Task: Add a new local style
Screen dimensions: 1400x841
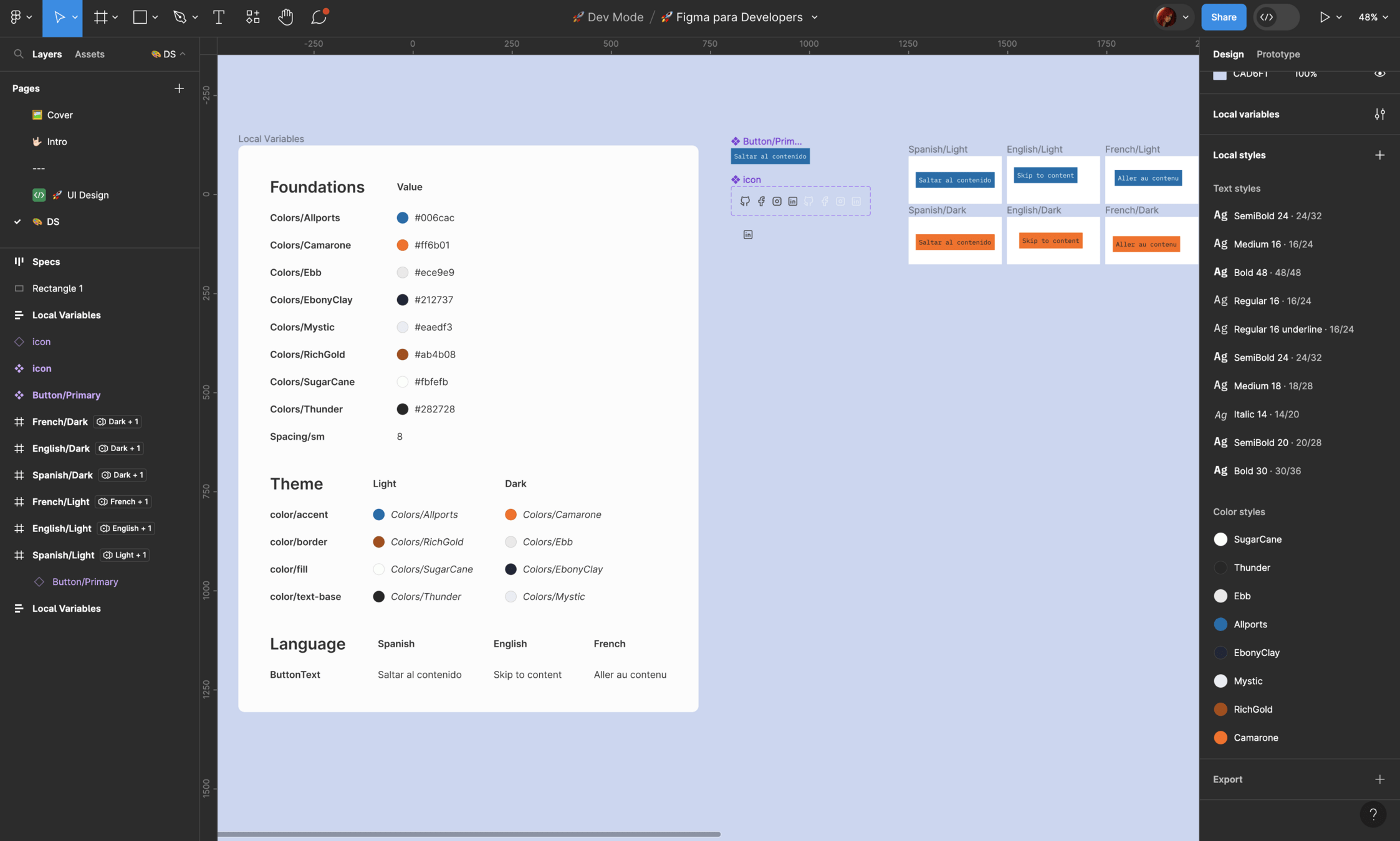Action: (1379, 155)
